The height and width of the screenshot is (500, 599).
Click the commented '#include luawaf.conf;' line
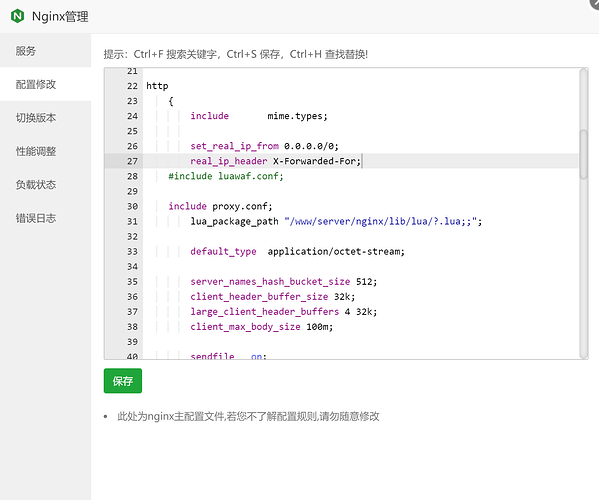point(226,176)
